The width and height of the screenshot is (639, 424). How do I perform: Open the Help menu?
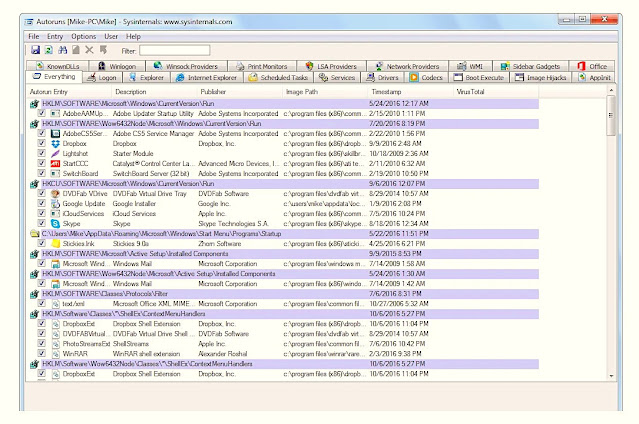click(x=133, y=36)
